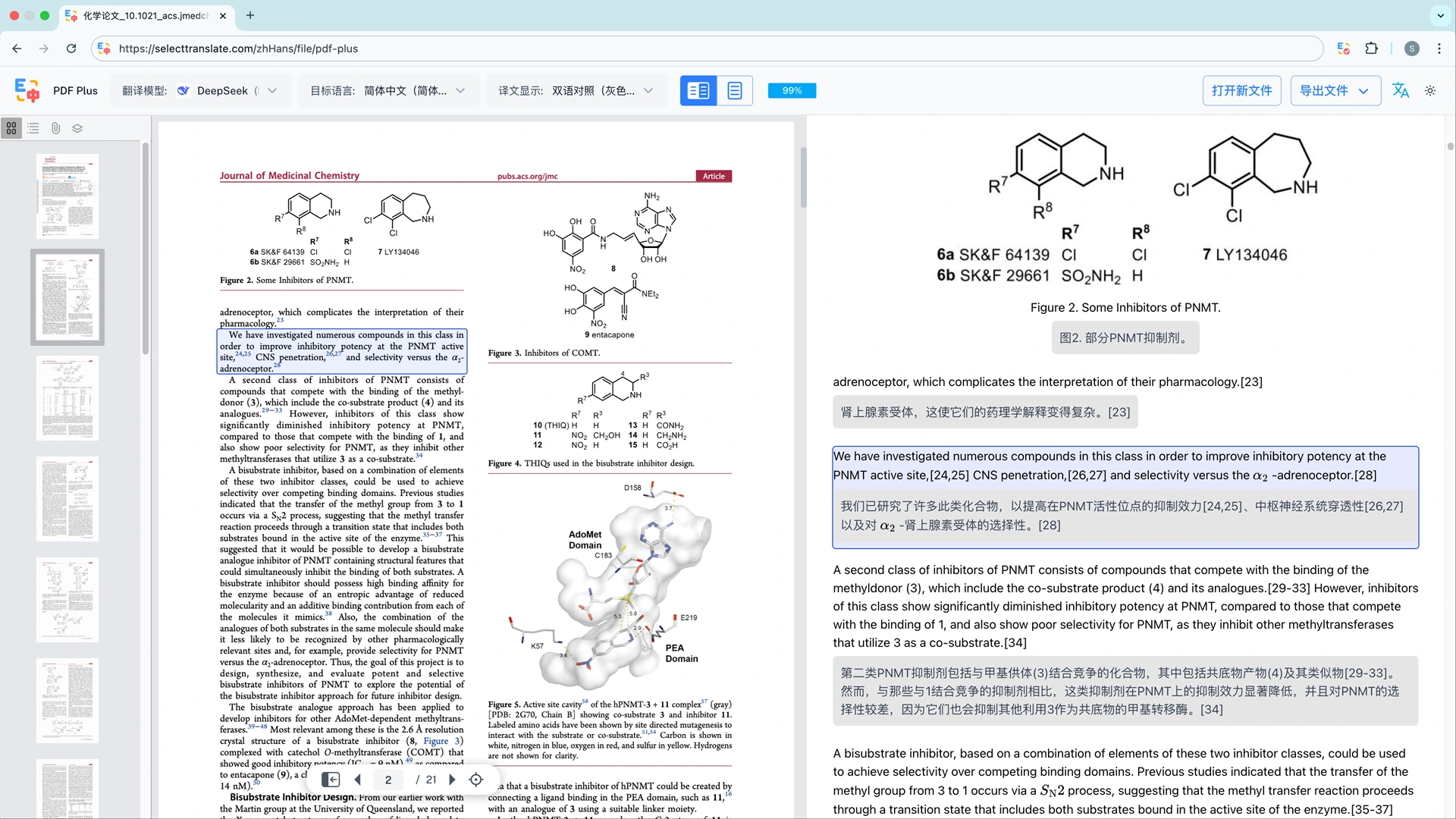Select the third page thumbnail in the sidebar

67,397
